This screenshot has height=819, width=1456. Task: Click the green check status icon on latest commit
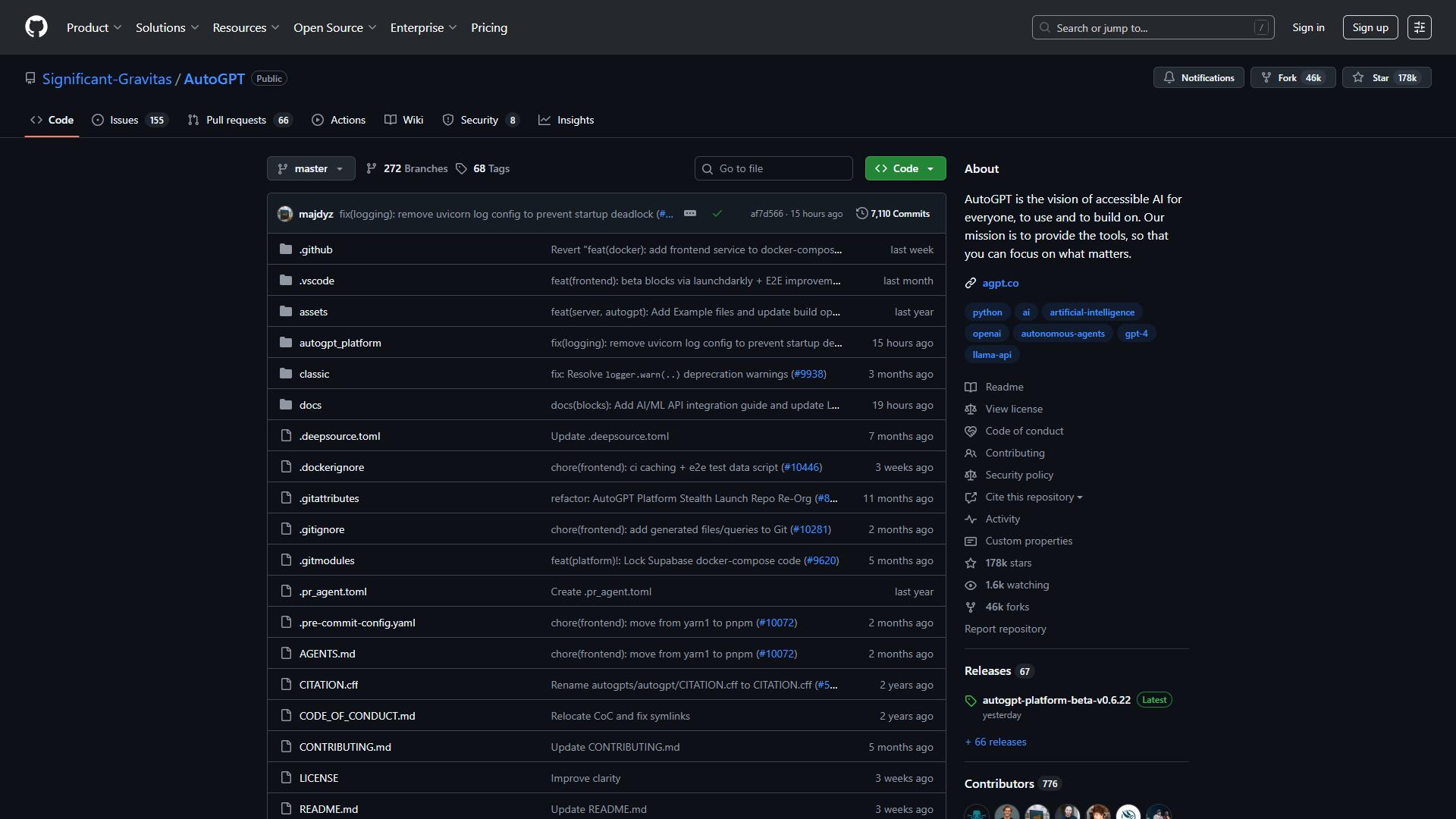point(717,214)
